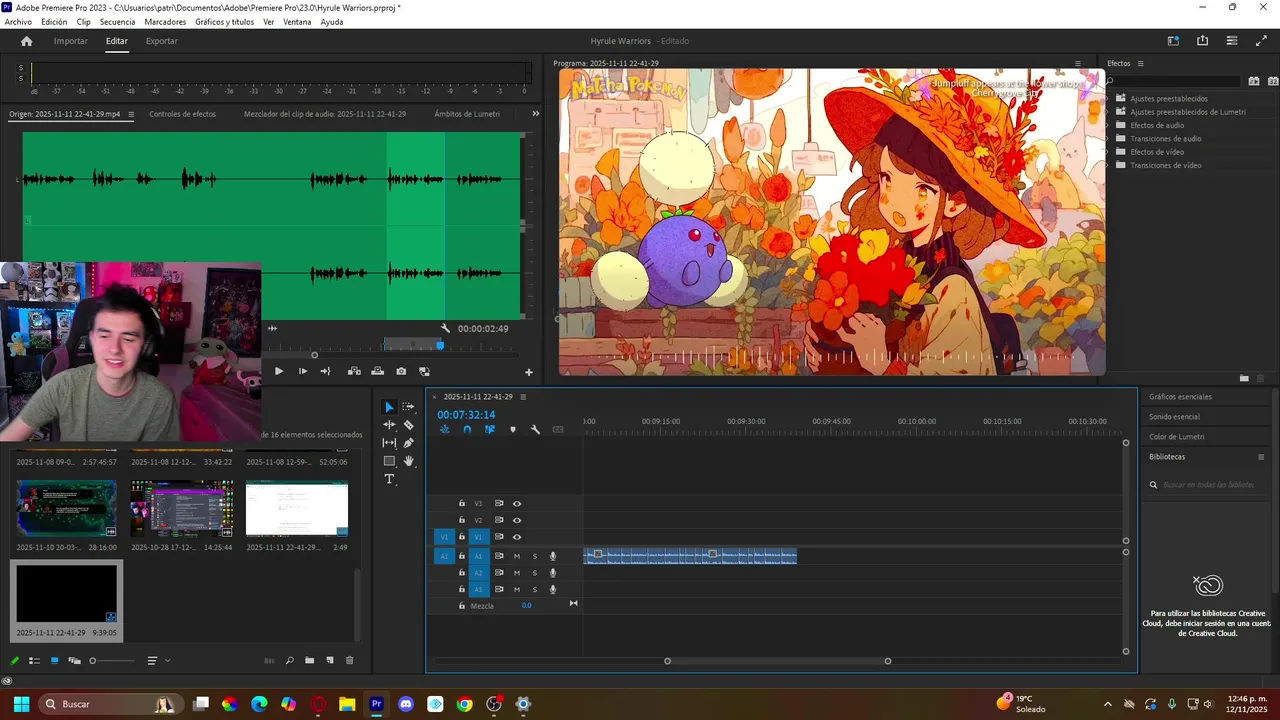
Task: Open Source monitor settings wrench
Action: click(446, 328)
